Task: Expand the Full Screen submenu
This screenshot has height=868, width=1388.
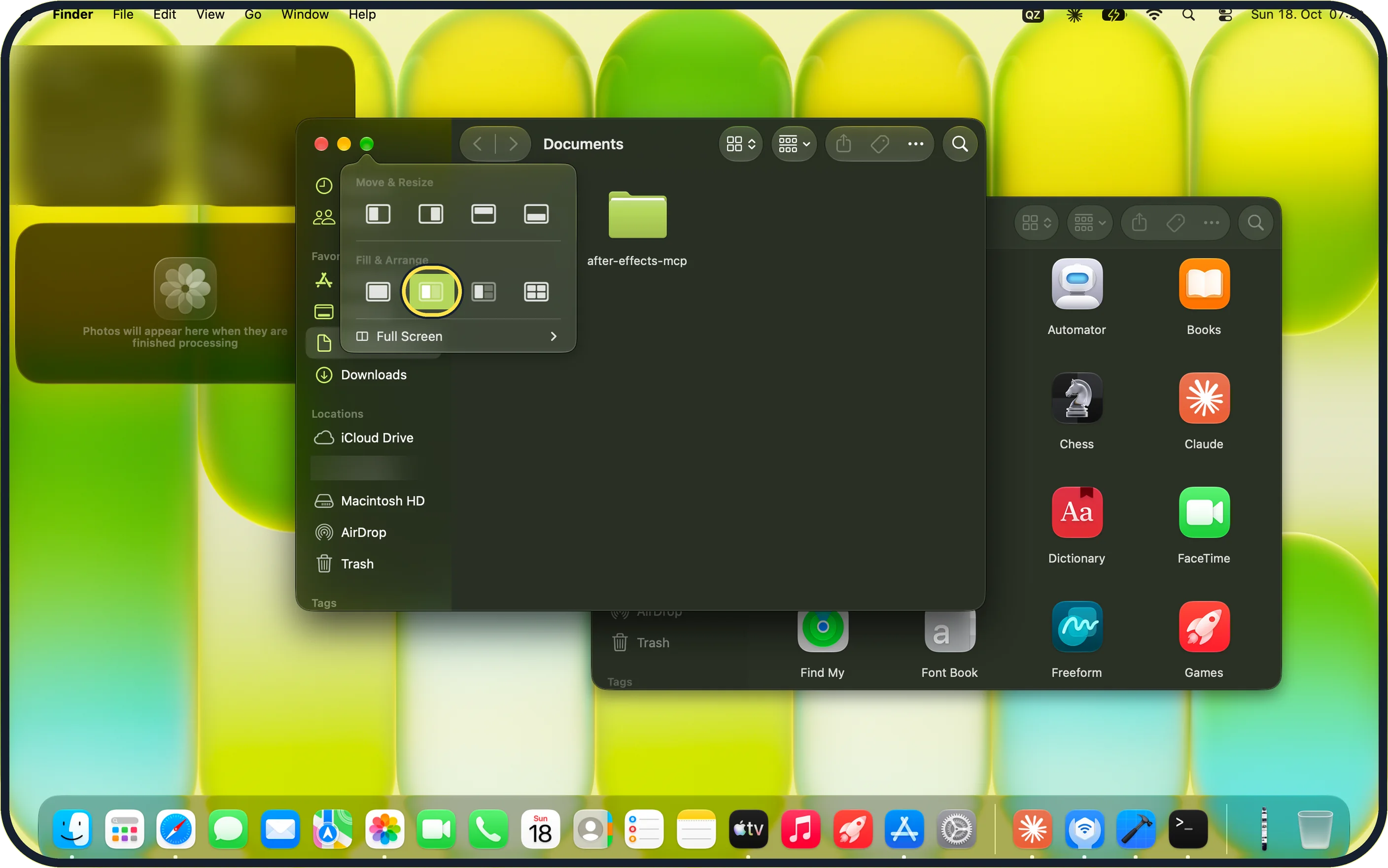Action: [x=458, y=336]
